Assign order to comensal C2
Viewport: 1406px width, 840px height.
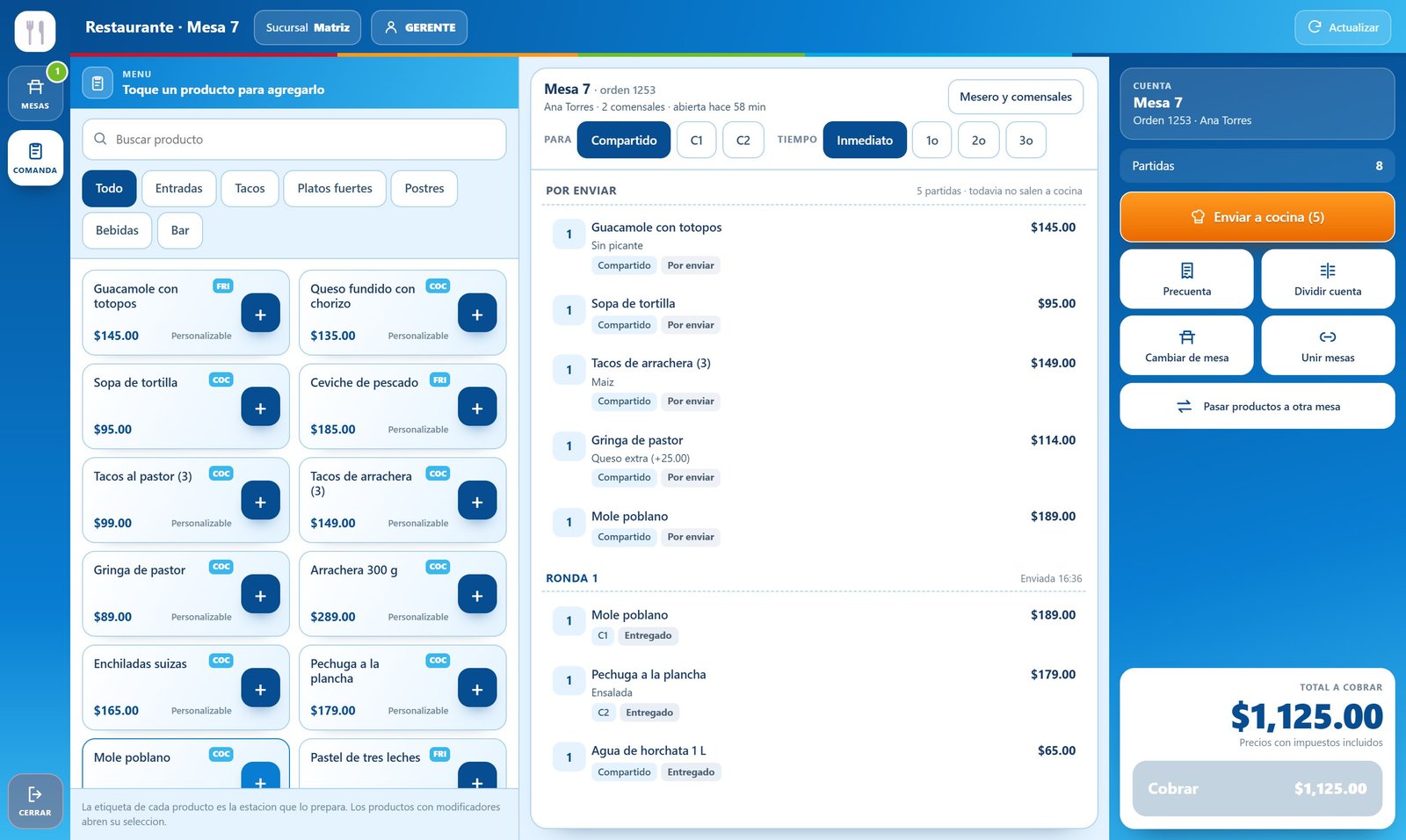(743, 140)
